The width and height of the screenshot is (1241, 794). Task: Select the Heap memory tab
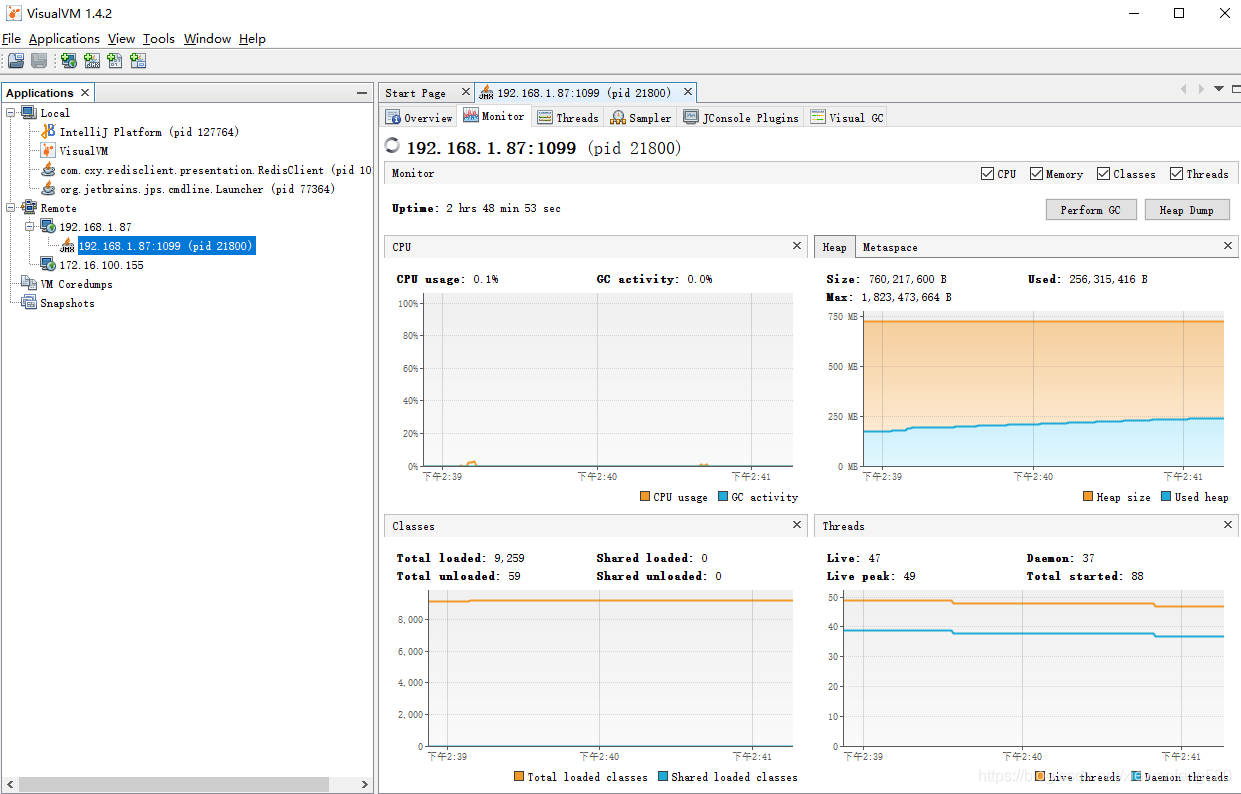click(x=834, y=247)
